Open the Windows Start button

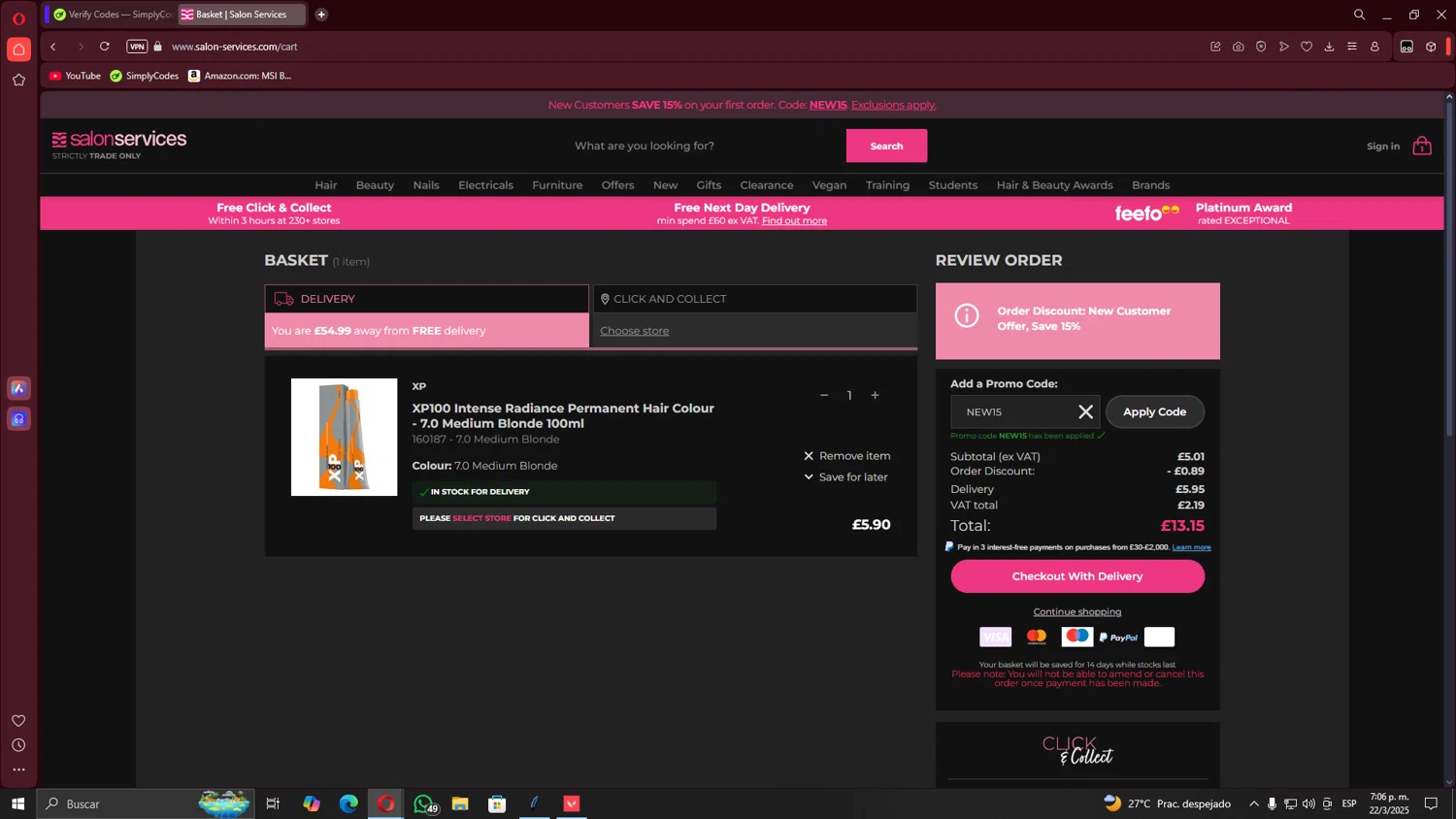[x=17, y=803]
